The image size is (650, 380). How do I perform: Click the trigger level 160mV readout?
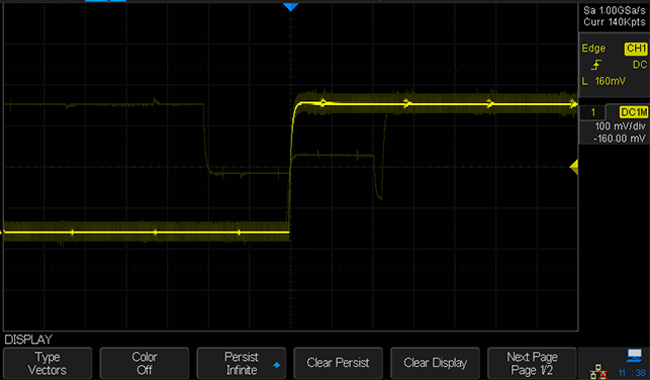click(610, 81)
